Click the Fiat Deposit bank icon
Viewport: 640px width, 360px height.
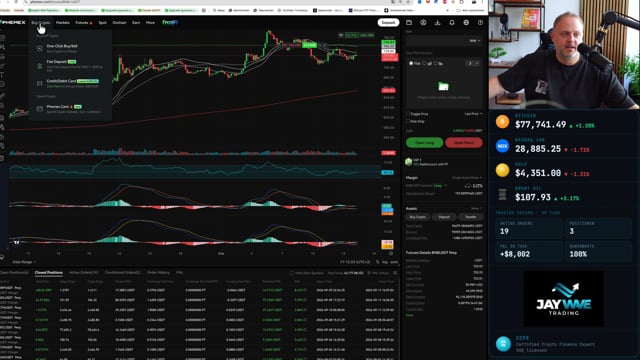click(40, 65)
